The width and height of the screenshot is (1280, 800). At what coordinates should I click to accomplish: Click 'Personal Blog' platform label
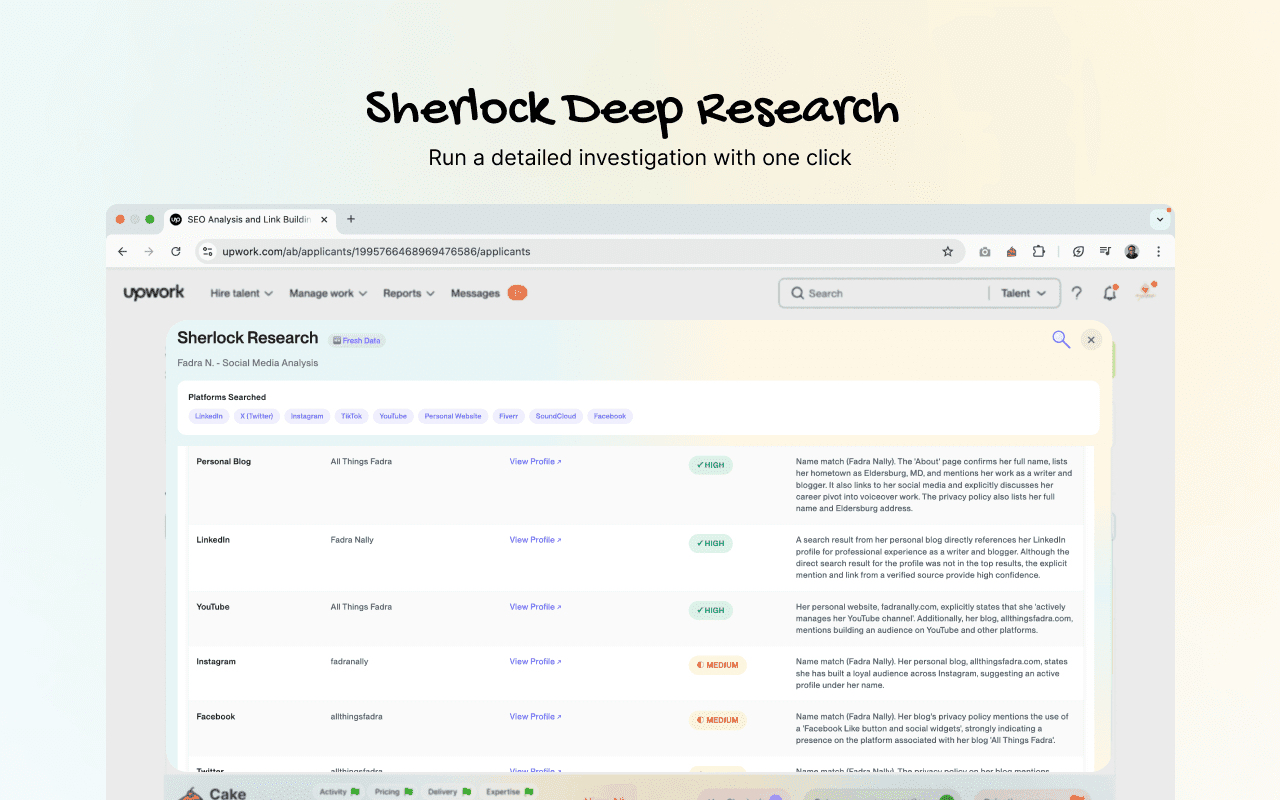223,462
